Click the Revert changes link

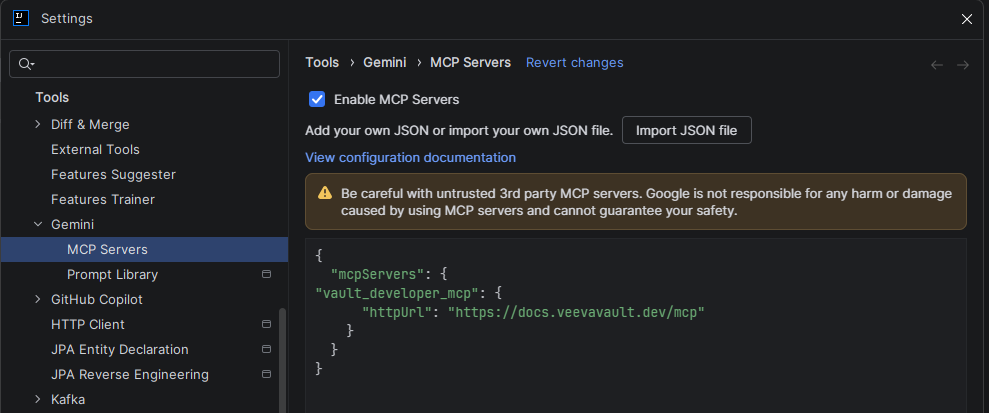pos(575,62)
